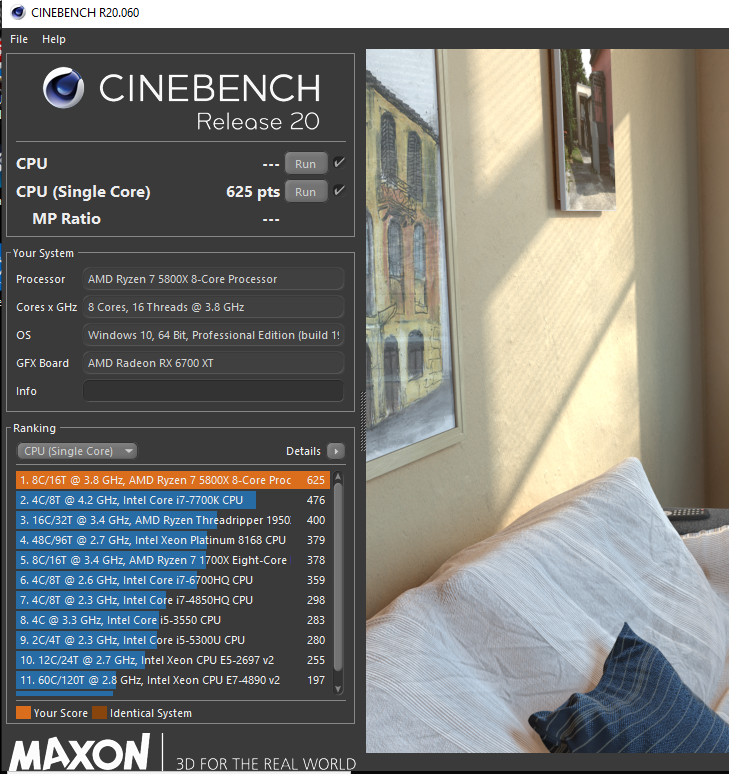This screenshot has width=729, height=774.
Task: Open the Help menu
Action: coord(54,39)
